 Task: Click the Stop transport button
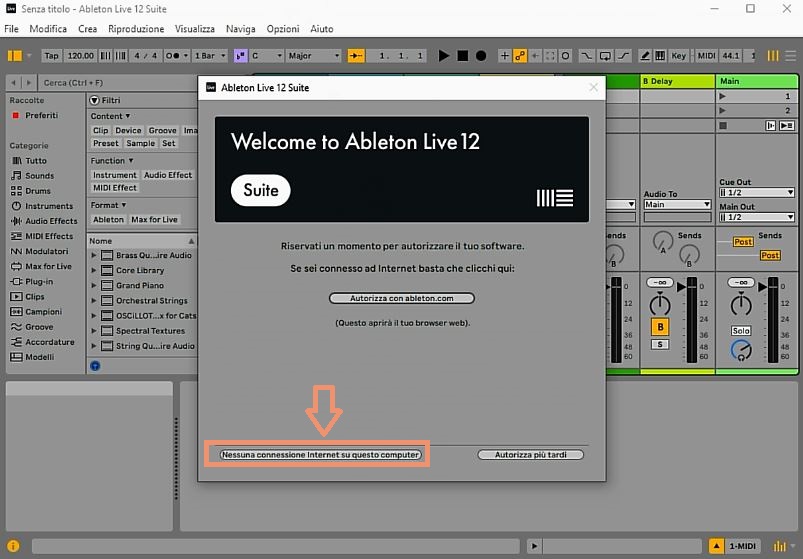[463, 56]
